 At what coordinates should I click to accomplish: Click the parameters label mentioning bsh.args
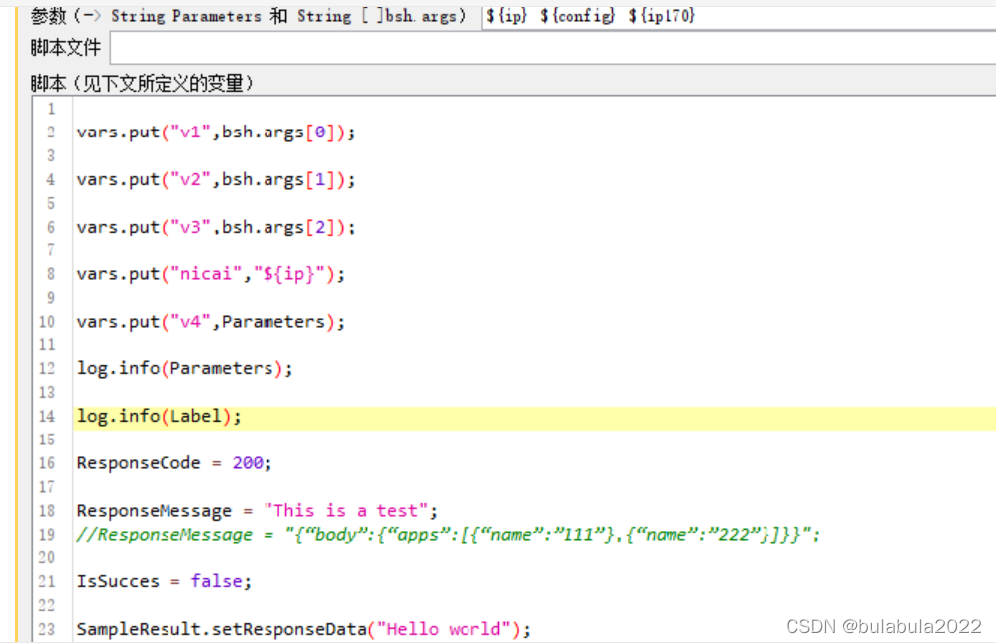(249, 16)
